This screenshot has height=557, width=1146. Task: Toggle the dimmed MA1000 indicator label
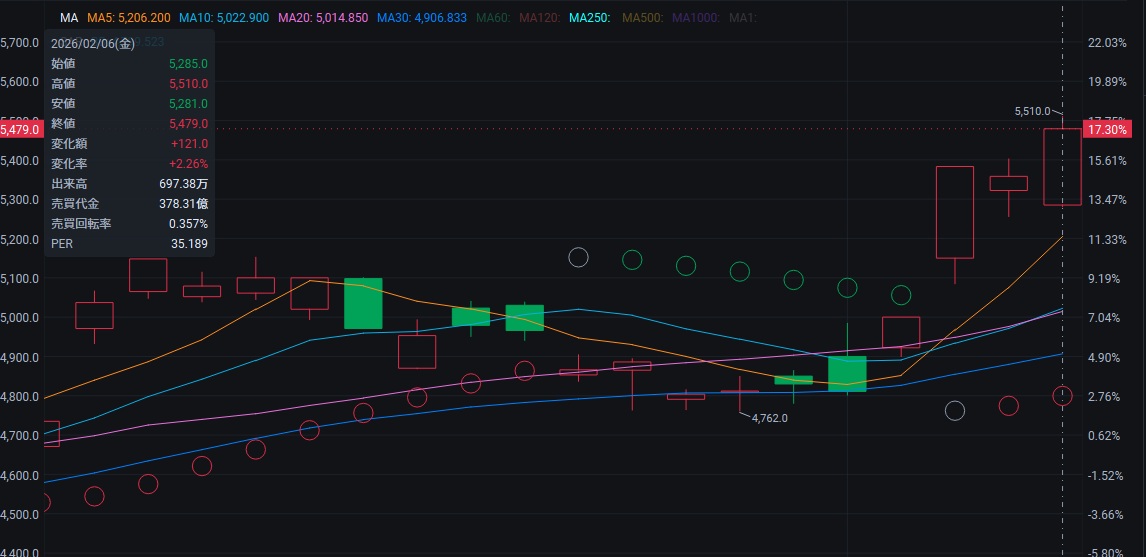tap(696, 18)
